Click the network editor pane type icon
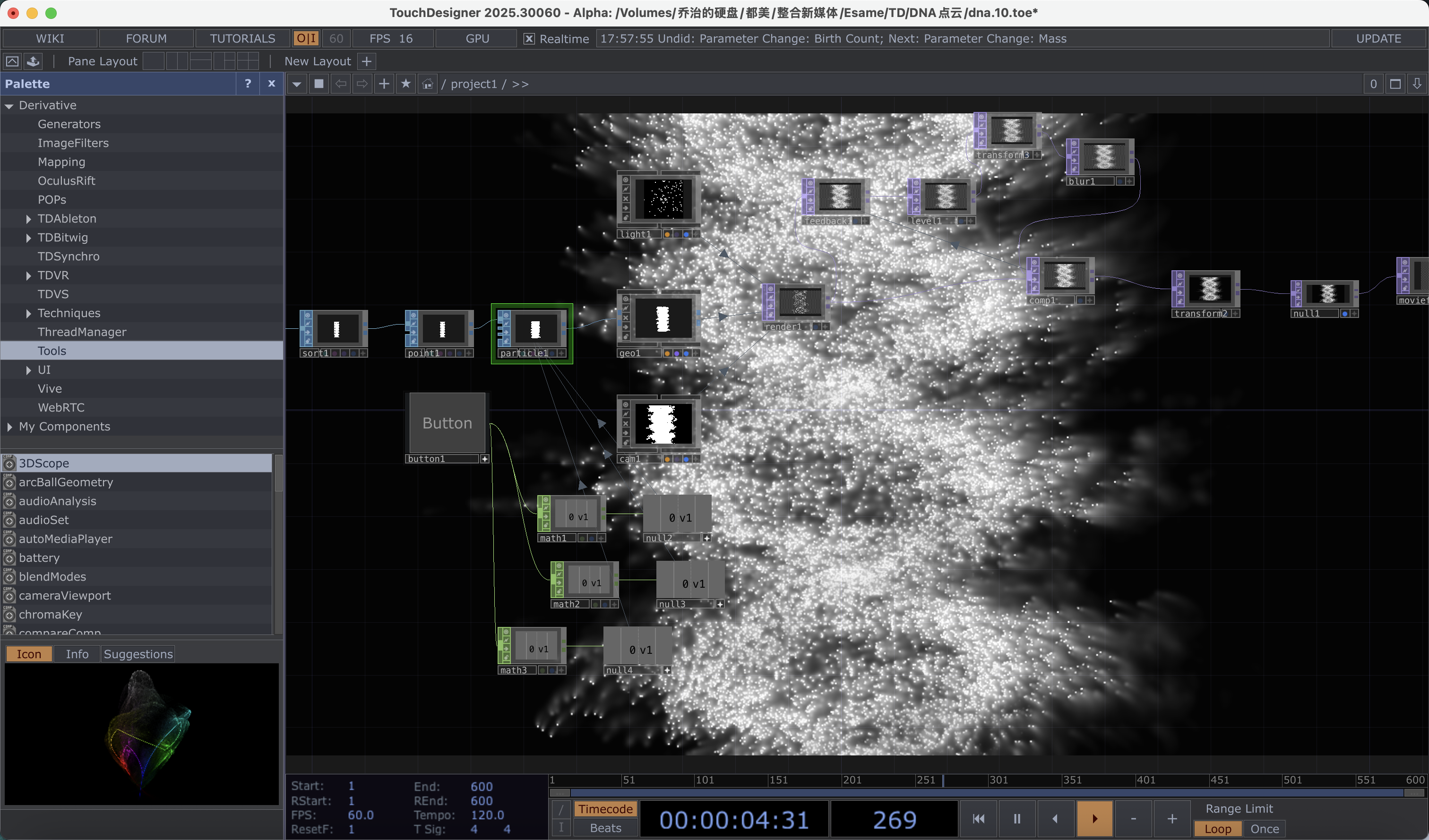 [x=319, y=84]
